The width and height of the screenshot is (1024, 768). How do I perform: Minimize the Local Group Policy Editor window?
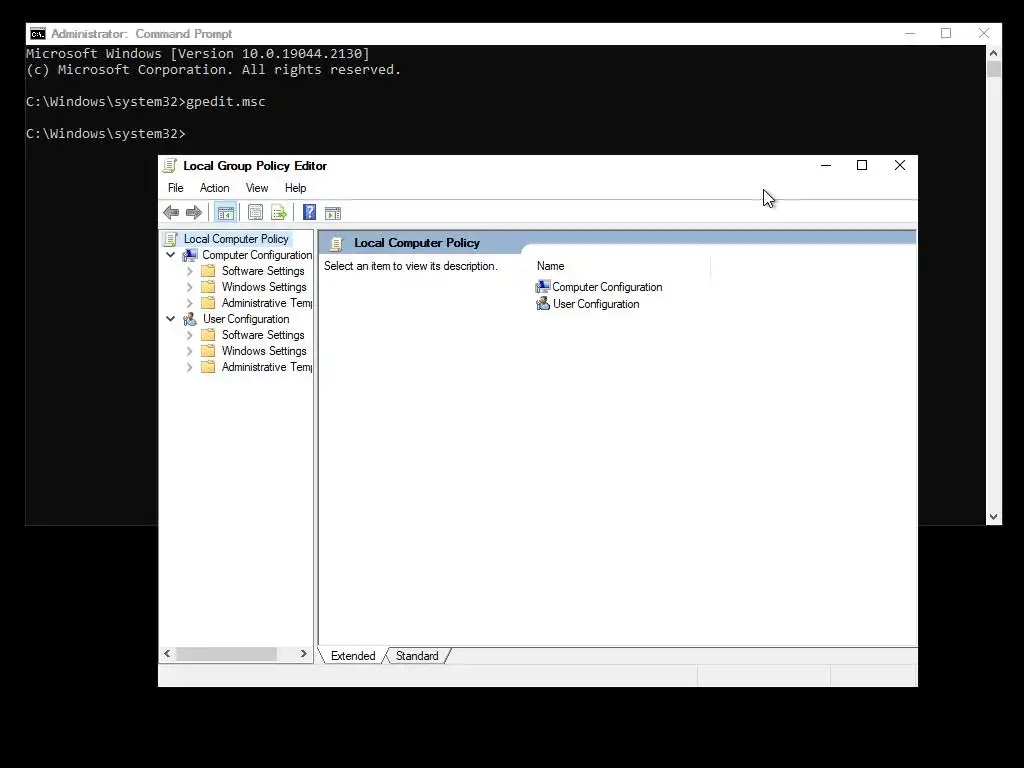[826, 166]
